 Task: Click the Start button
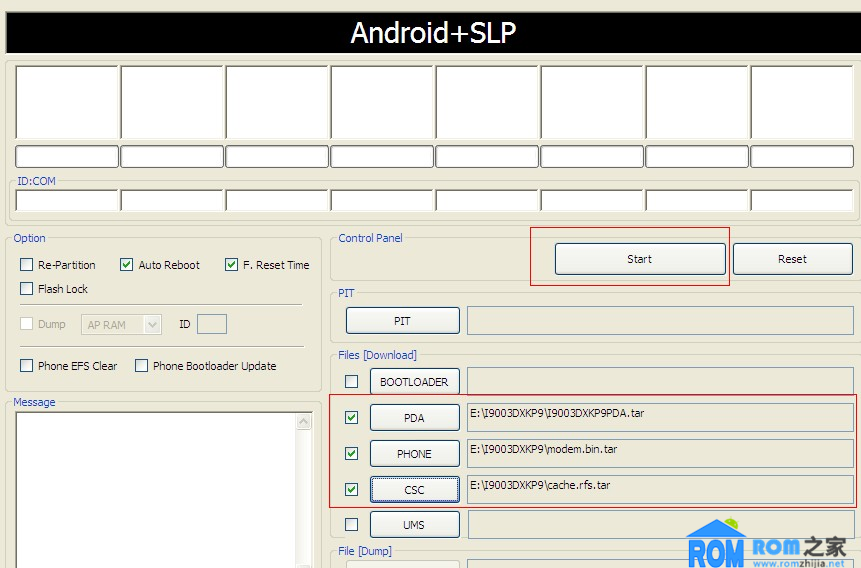pos(640,259)
